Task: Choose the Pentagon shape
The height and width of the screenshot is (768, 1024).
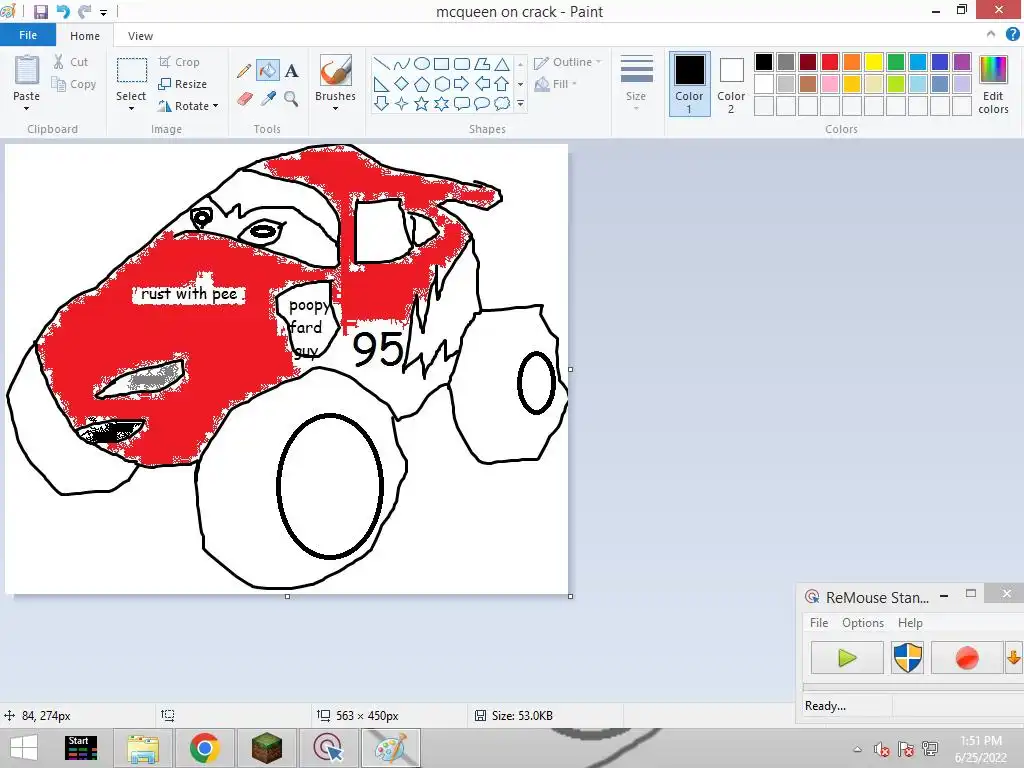Action: [422, 84]
